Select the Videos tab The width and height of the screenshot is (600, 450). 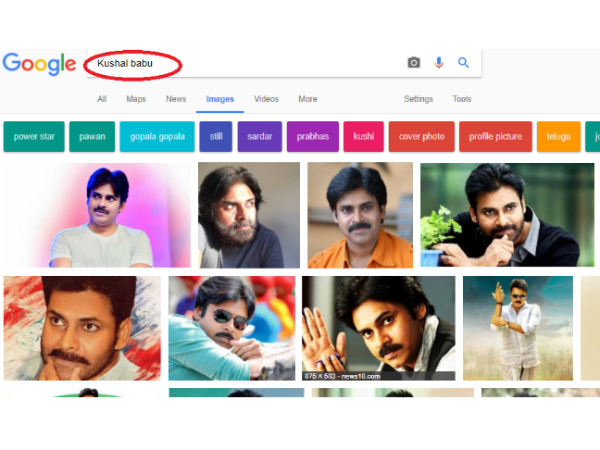tap(266, 99)
